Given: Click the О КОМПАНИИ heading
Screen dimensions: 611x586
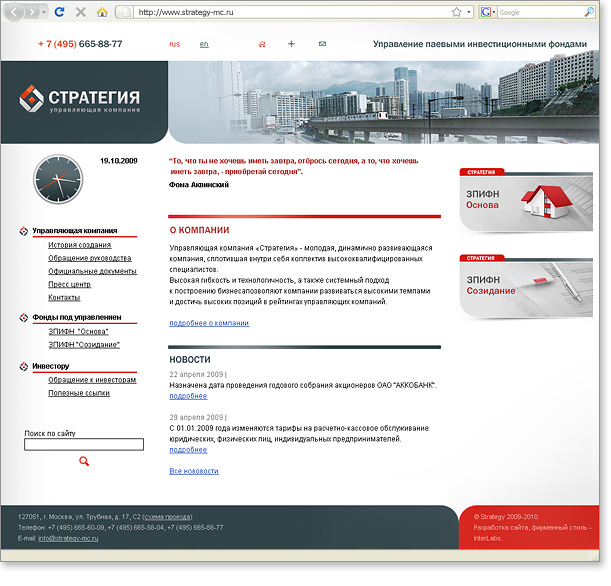Looking at the screenshot, I should coord(200,230).
